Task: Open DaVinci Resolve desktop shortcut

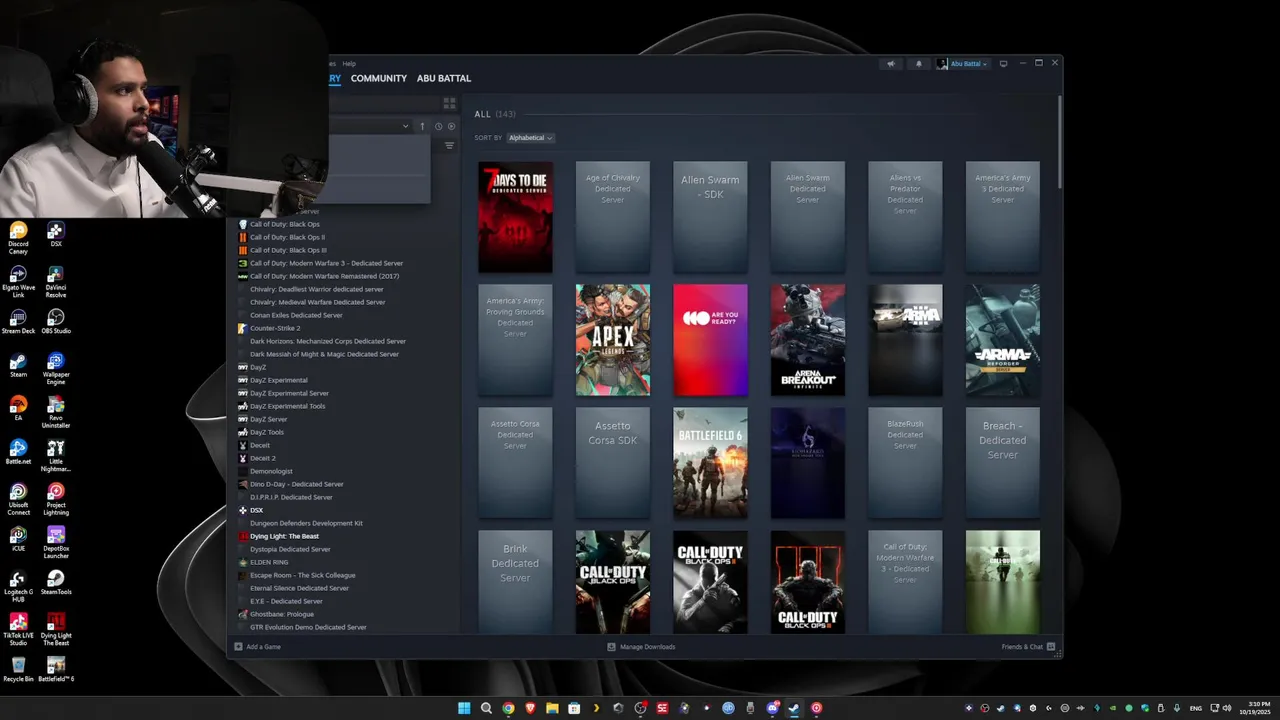Action: pos(56,282)
